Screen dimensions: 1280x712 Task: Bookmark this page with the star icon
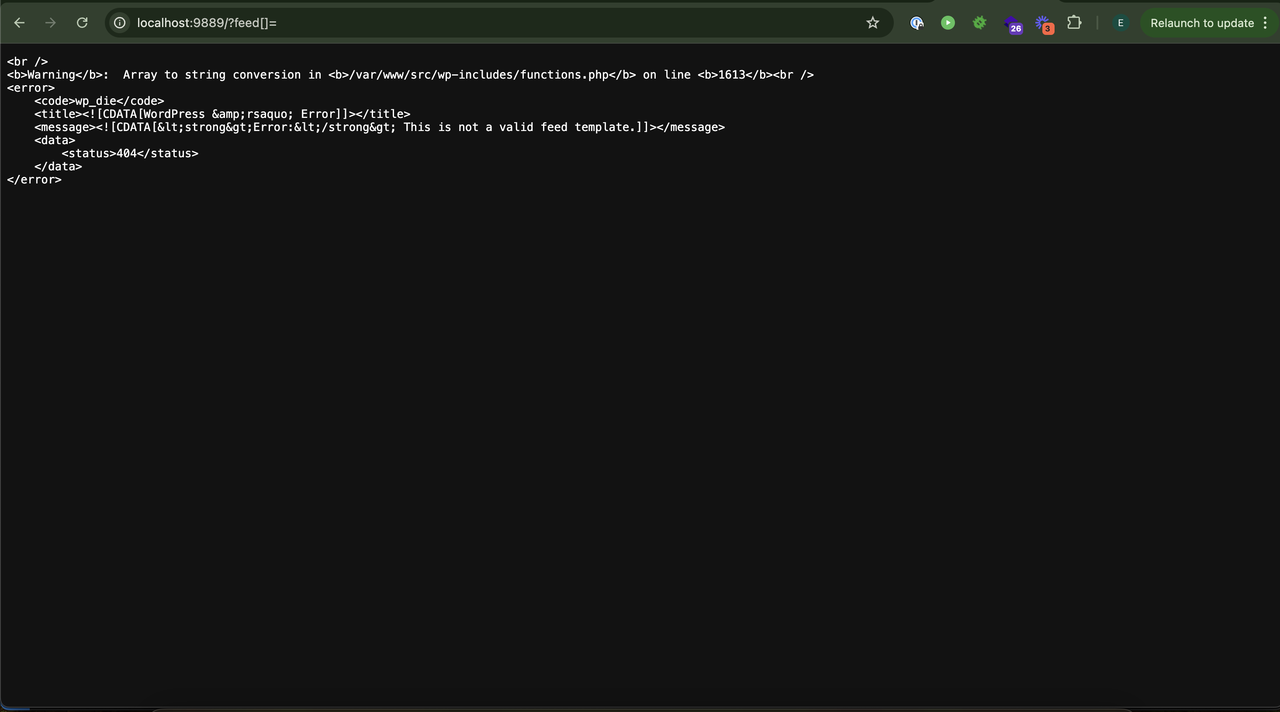(x=872, y=23)
